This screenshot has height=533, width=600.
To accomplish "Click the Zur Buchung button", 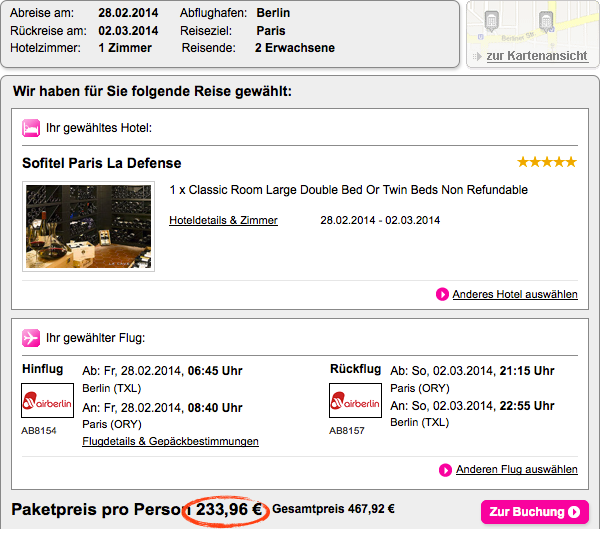I will (x=535, y=512).
